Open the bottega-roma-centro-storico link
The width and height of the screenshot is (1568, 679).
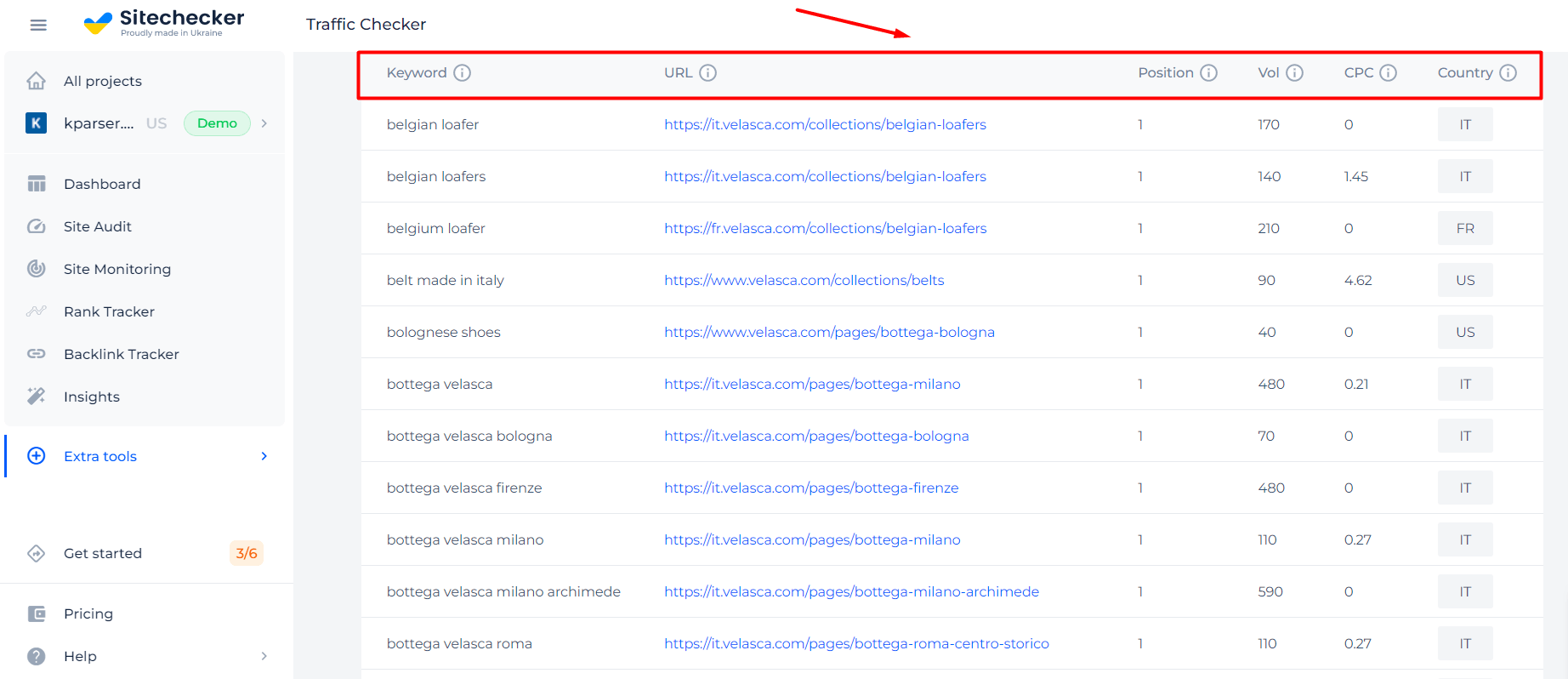tap(856, 643)
